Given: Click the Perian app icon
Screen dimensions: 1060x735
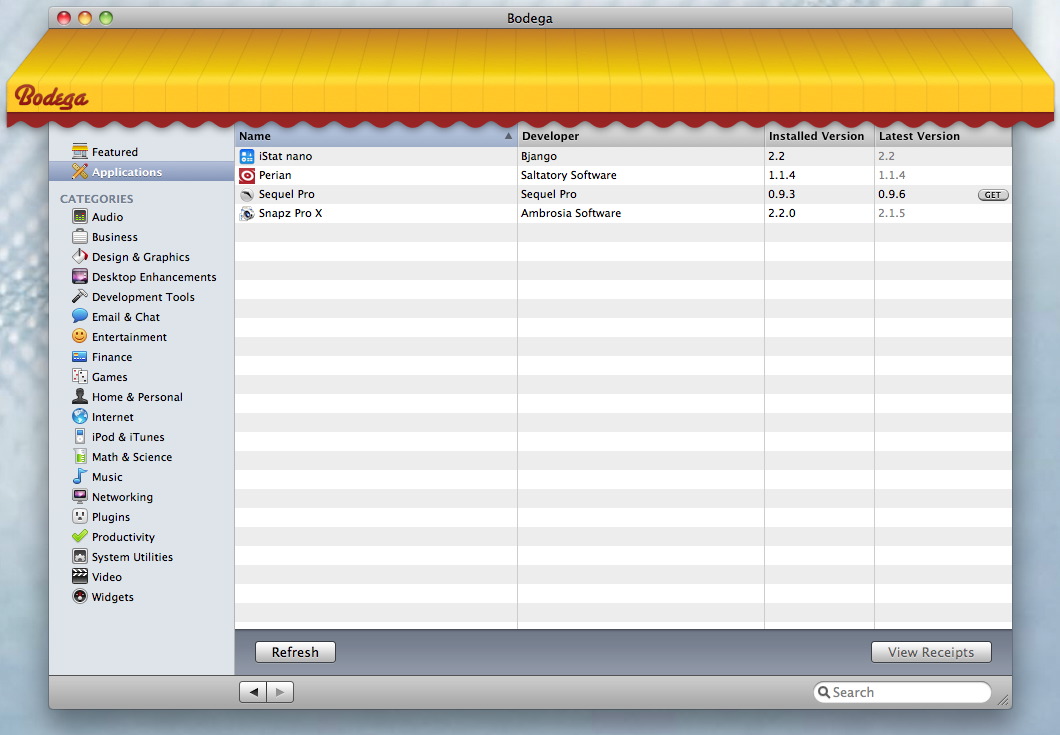Looking at the screenshot, I should [247, 175].
